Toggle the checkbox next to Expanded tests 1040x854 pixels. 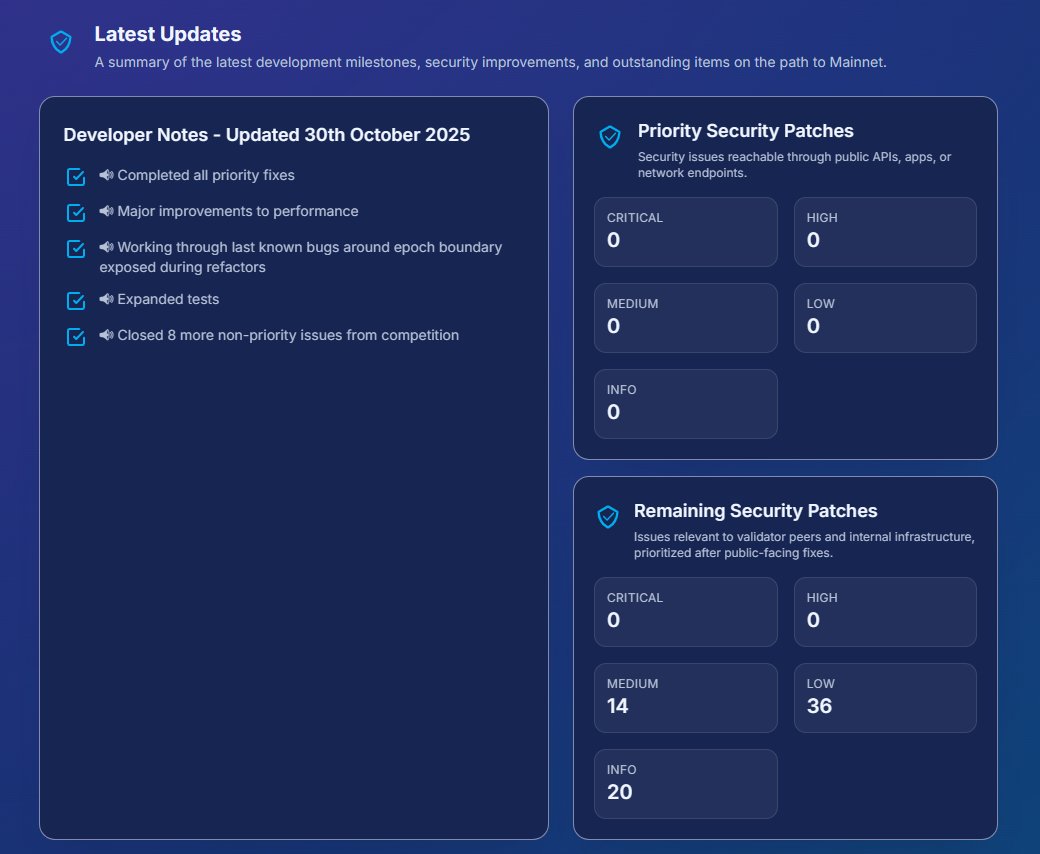click(x=75, y=299)
